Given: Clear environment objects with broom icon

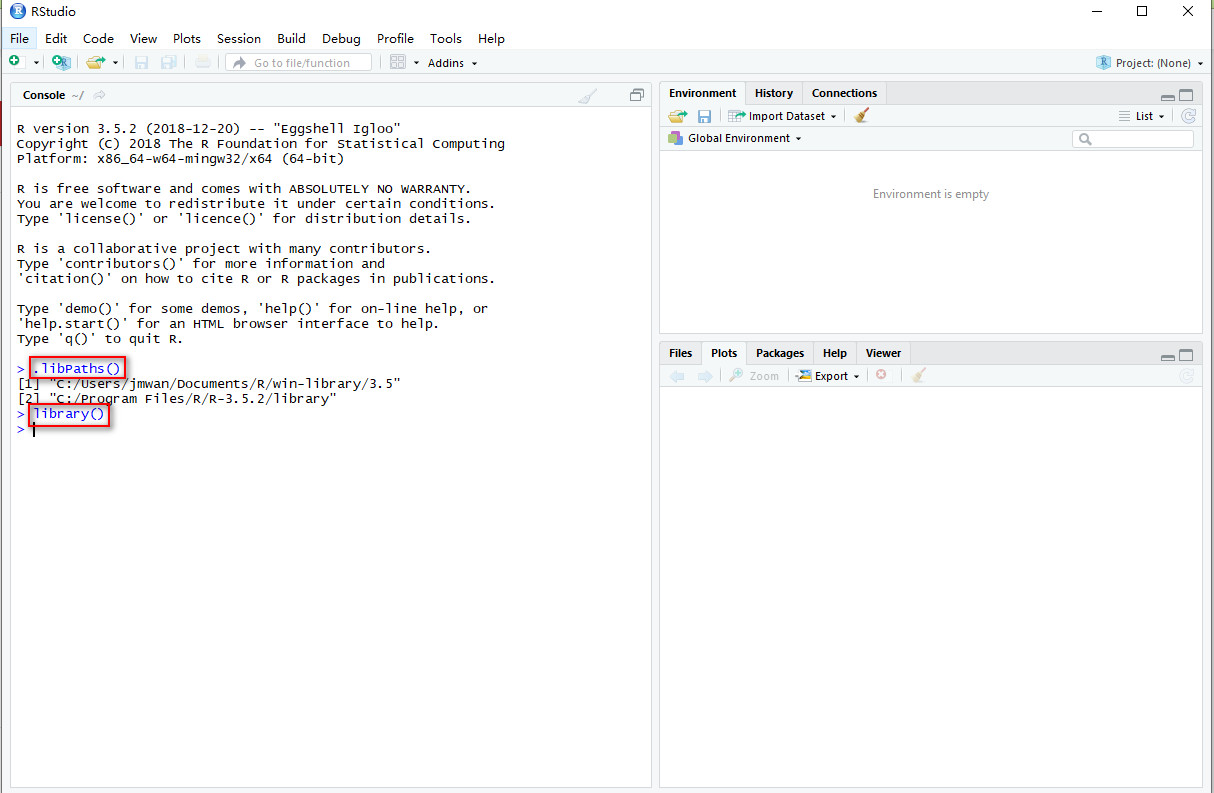Looking at the screenshot, I should (x=862, y=116).
